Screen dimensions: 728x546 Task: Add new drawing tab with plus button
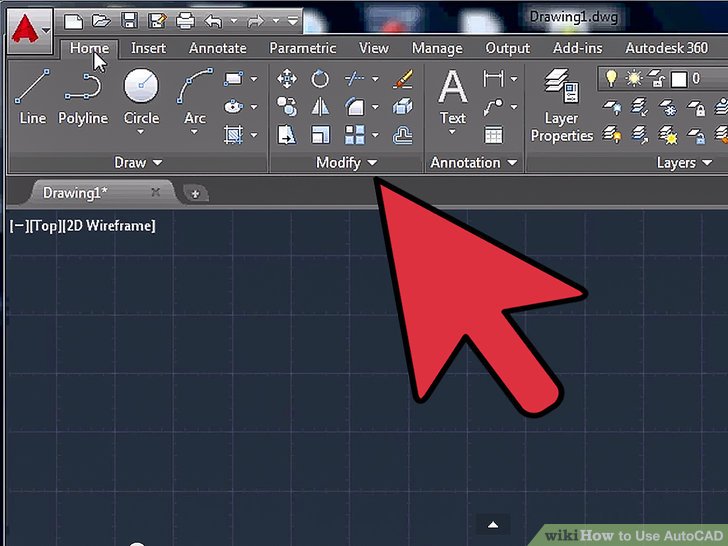pyautogui.click(x=195, y=193)
